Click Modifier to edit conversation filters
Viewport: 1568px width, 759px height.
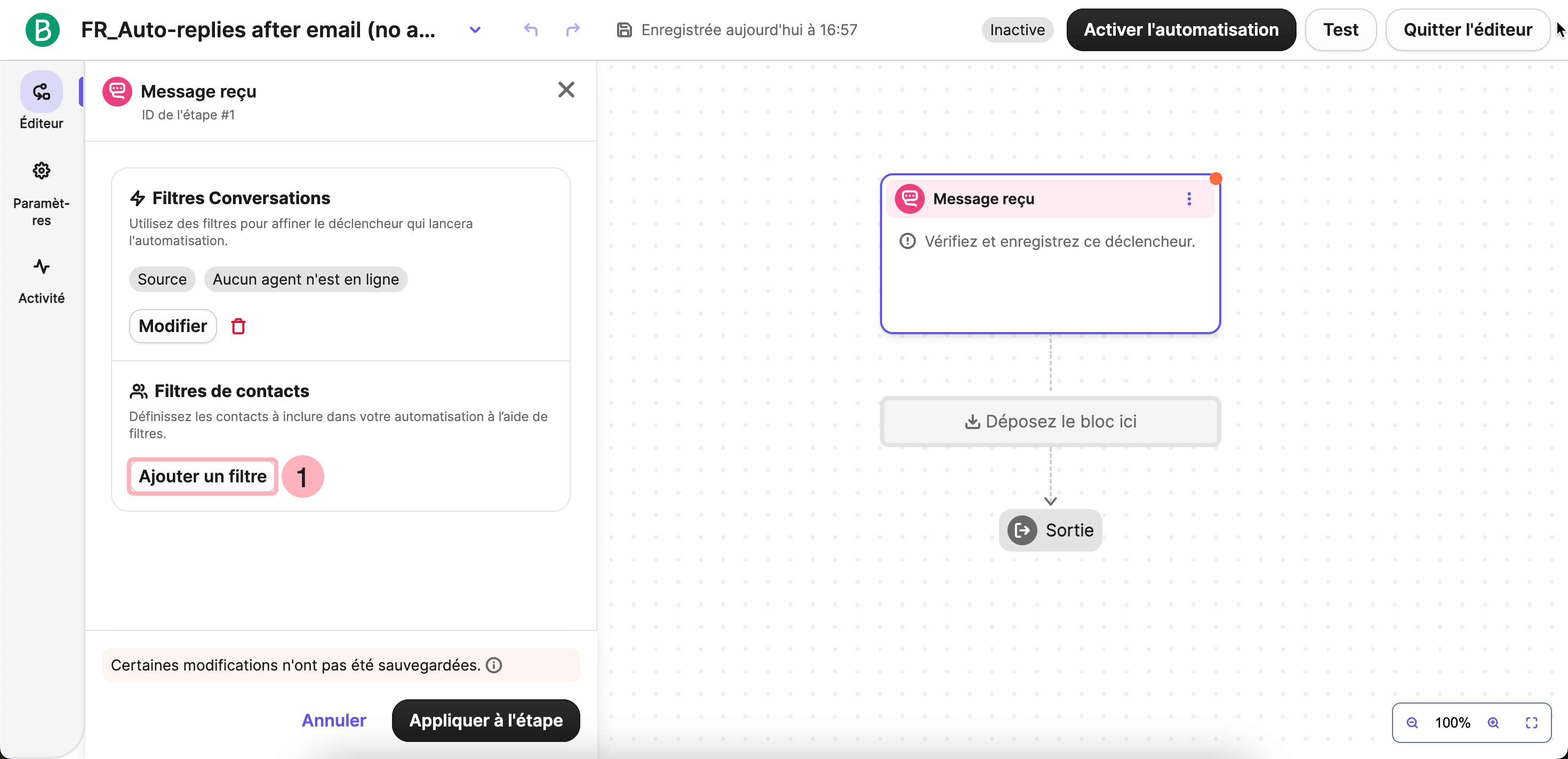point(173,326)
